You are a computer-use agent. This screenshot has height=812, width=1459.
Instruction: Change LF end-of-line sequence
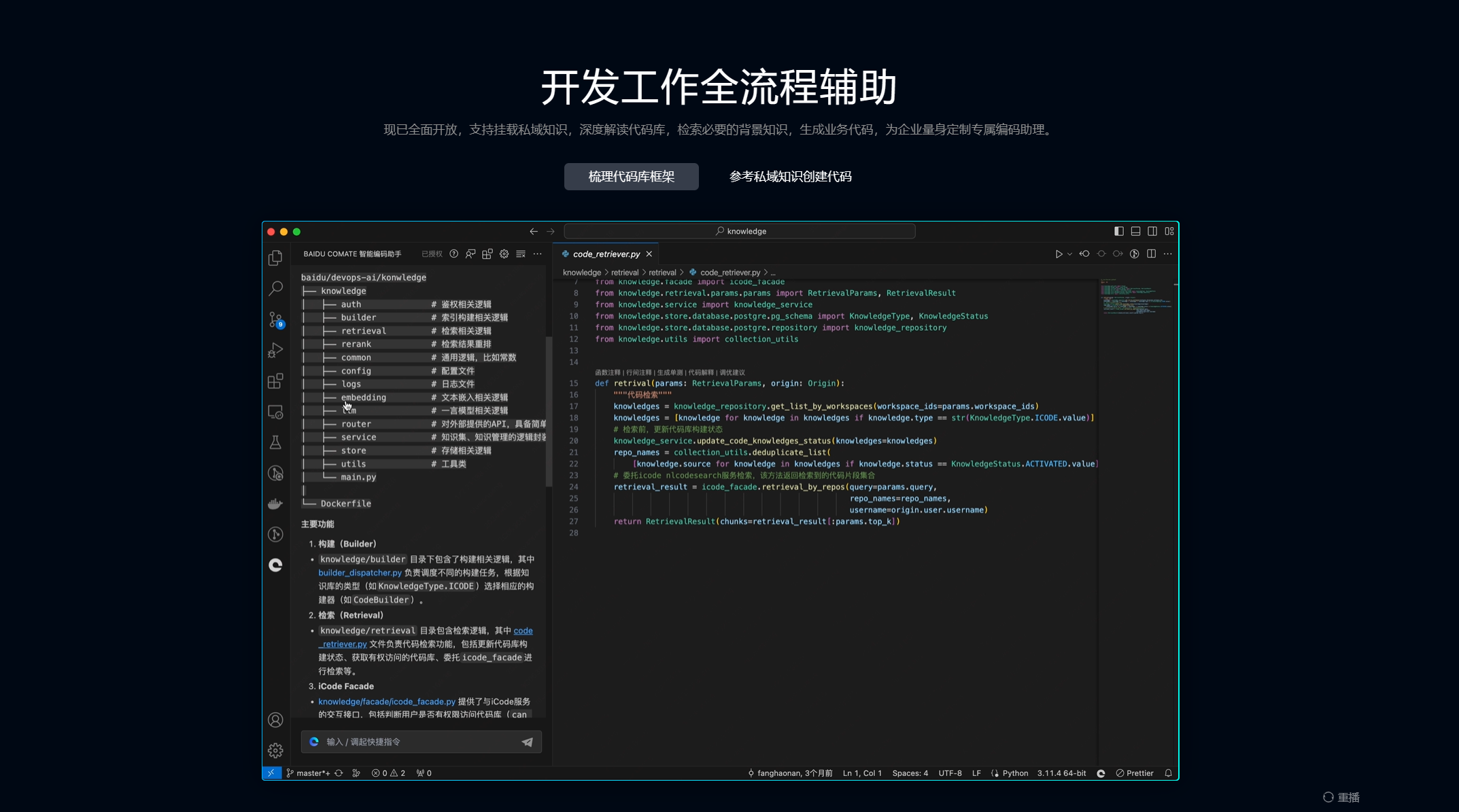click(x=976, y=773)
